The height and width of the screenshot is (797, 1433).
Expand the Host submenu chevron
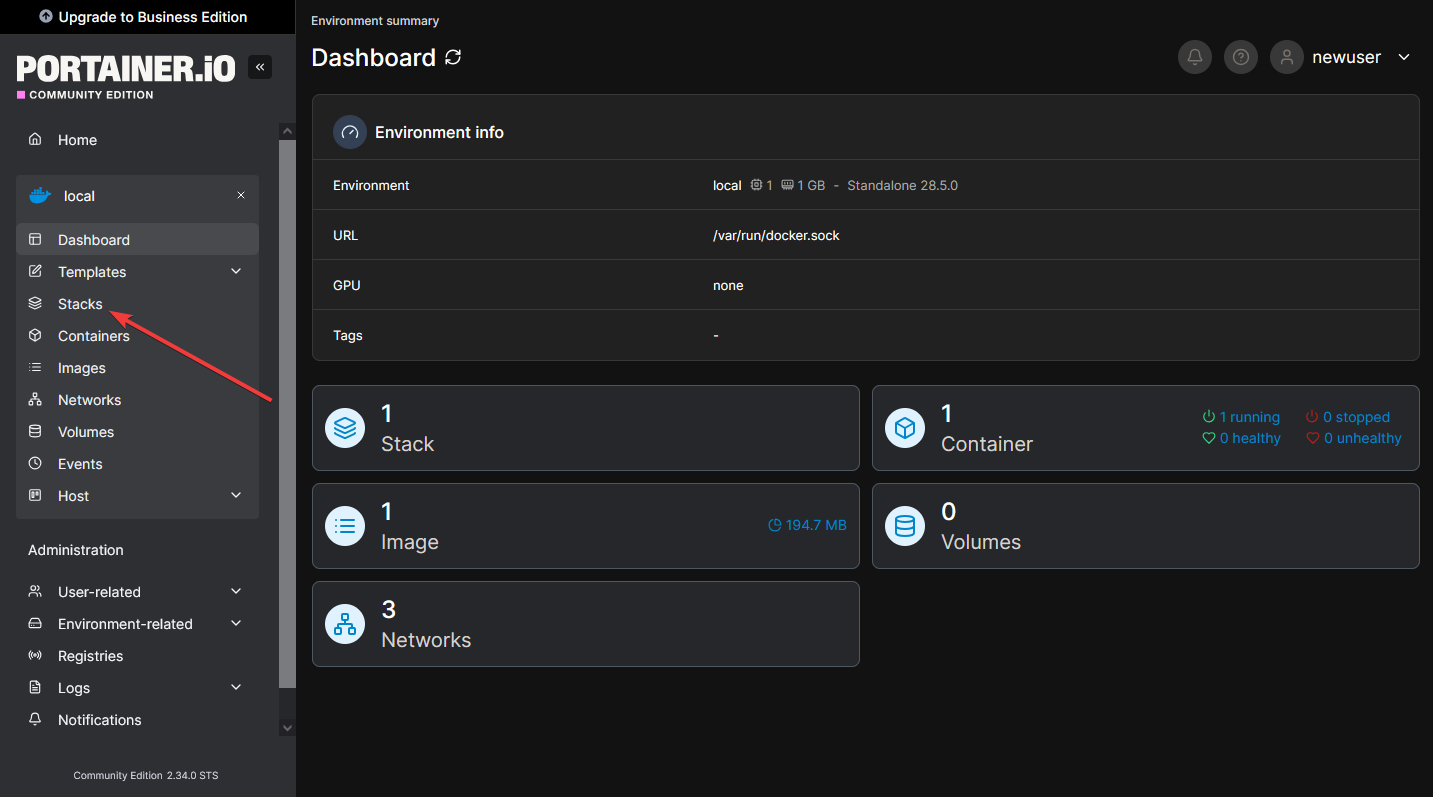236,496
